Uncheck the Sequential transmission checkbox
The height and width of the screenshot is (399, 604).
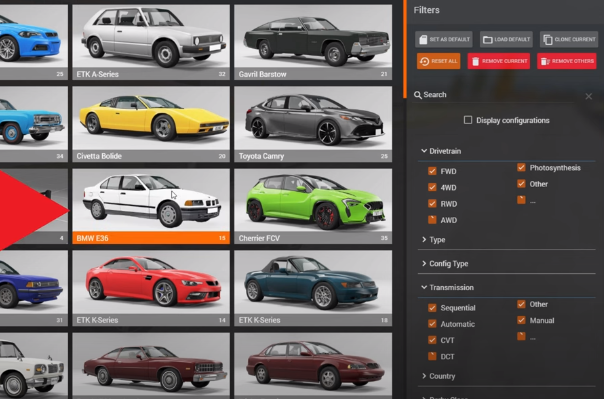pyautogui.click(x=432, y=308)
